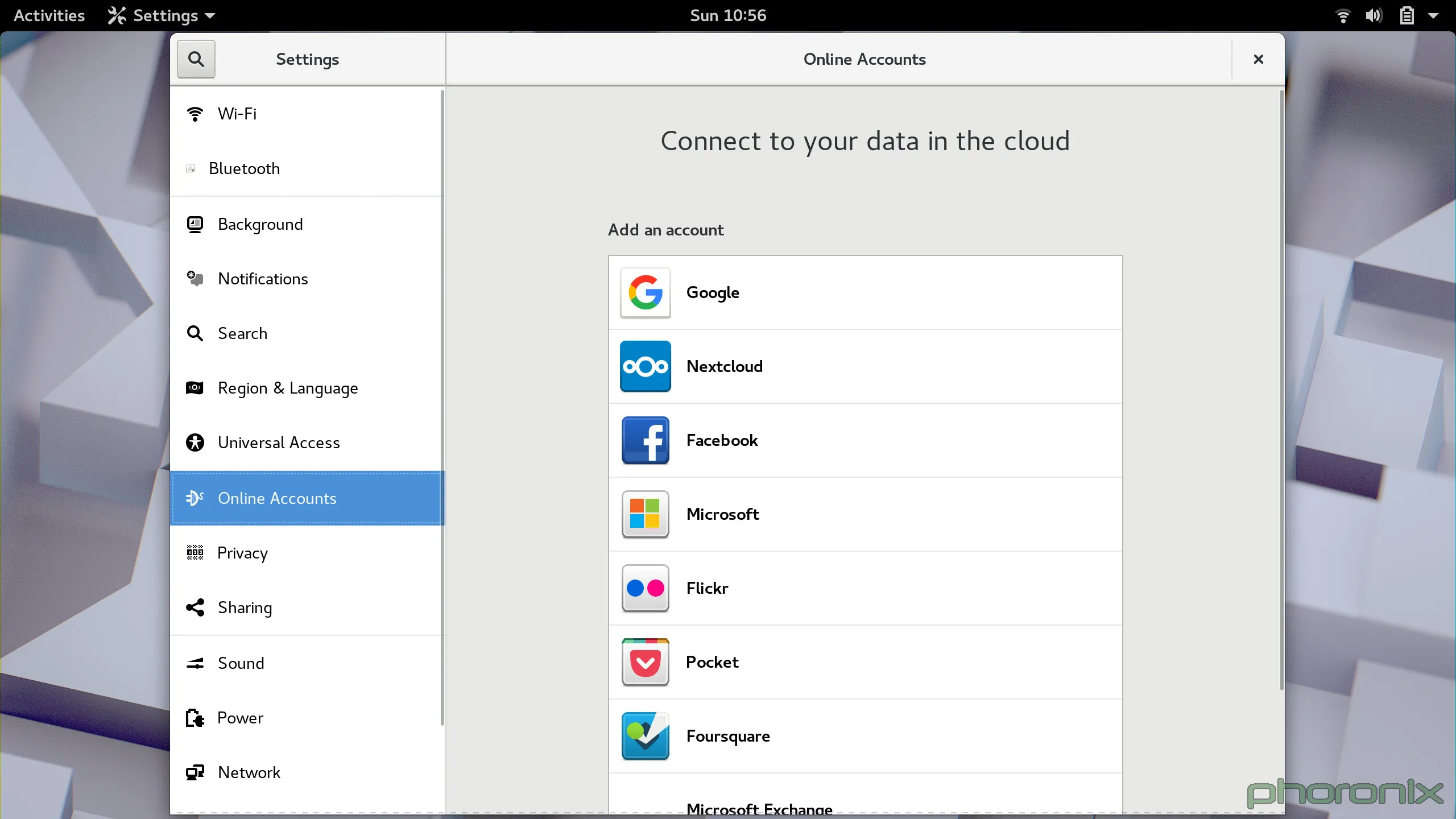Screen dimensions: 1456x819
Task: Click the Online Accounts sidebar icon
Action: 195,498
